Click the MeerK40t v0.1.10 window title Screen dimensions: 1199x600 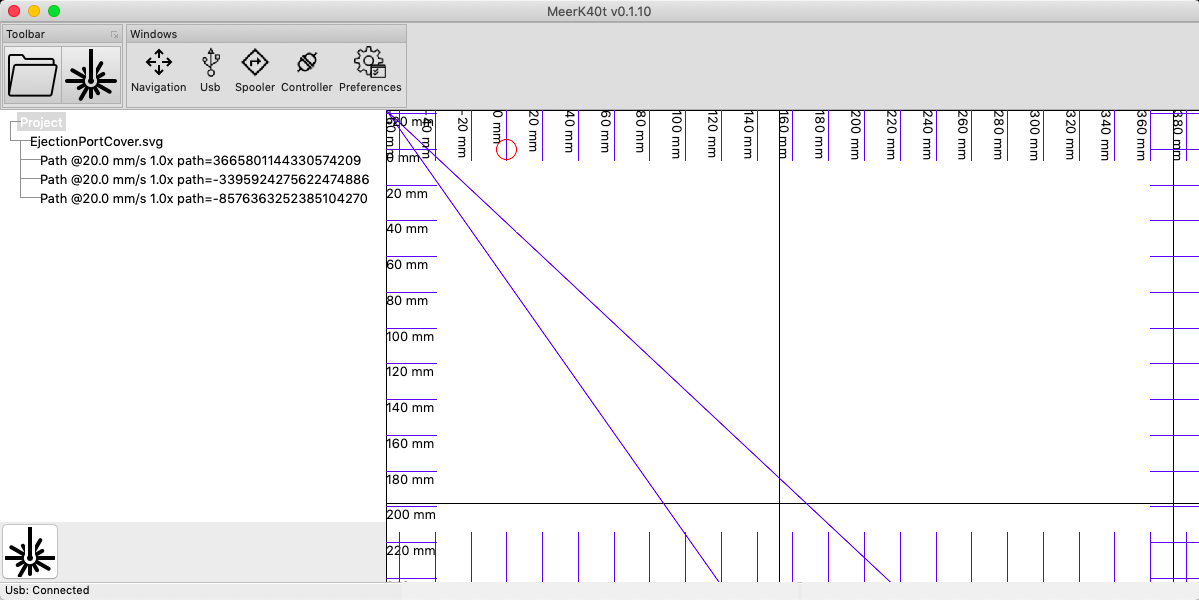pos(600,11)
